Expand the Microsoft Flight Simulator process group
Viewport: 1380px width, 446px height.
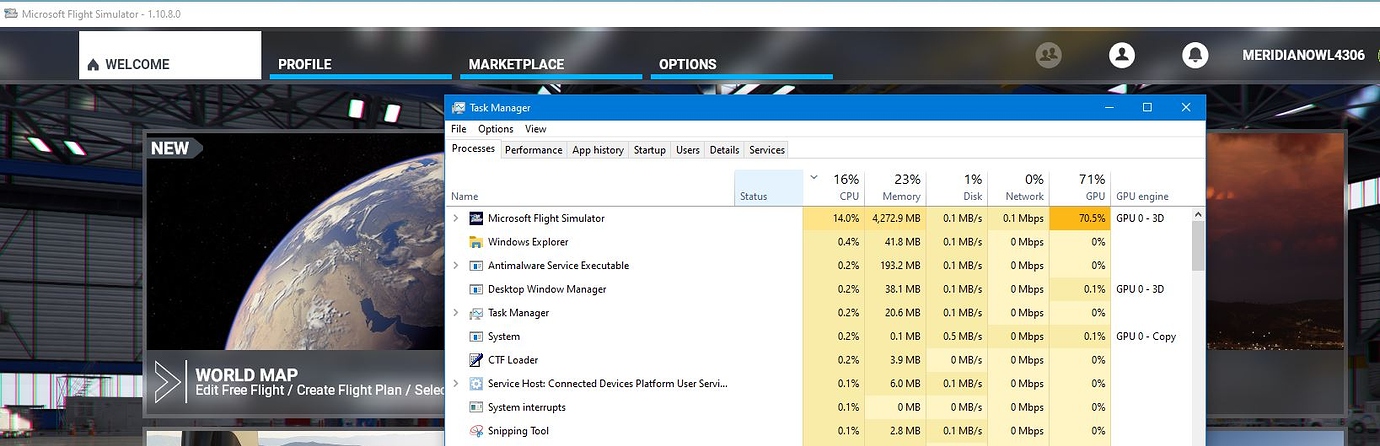456,218
